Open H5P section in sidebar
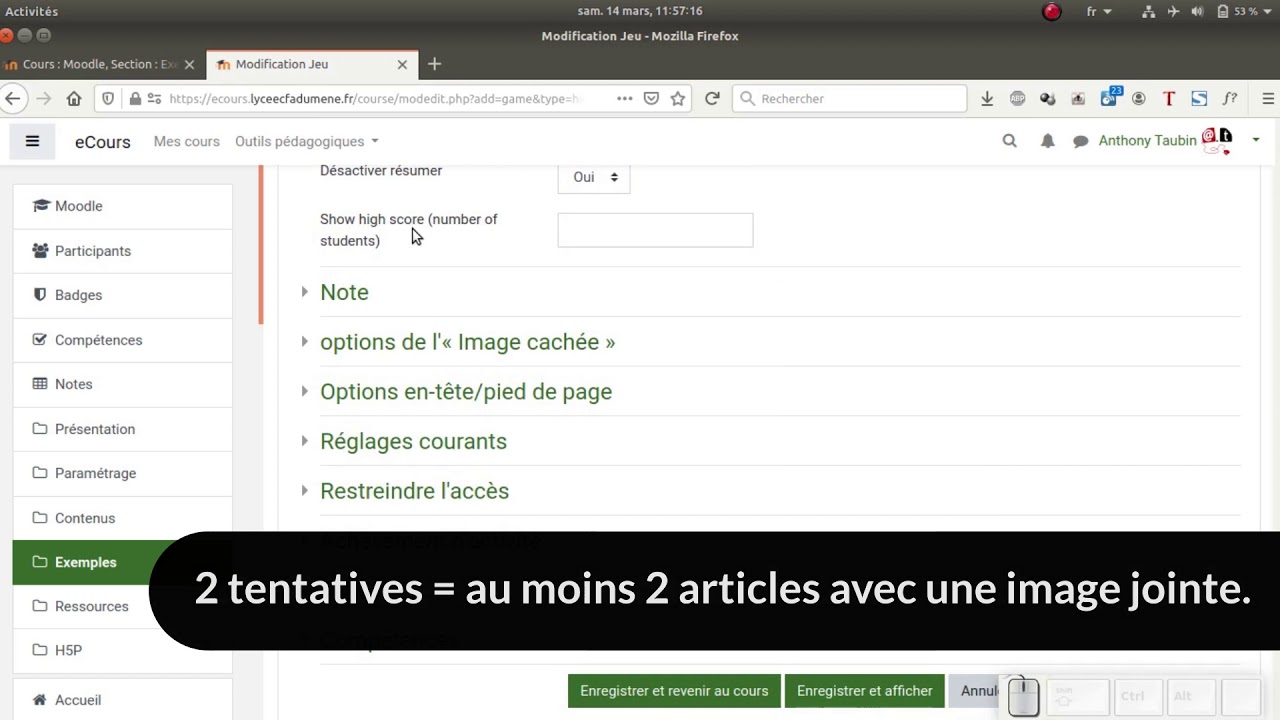 coord(122,650)
